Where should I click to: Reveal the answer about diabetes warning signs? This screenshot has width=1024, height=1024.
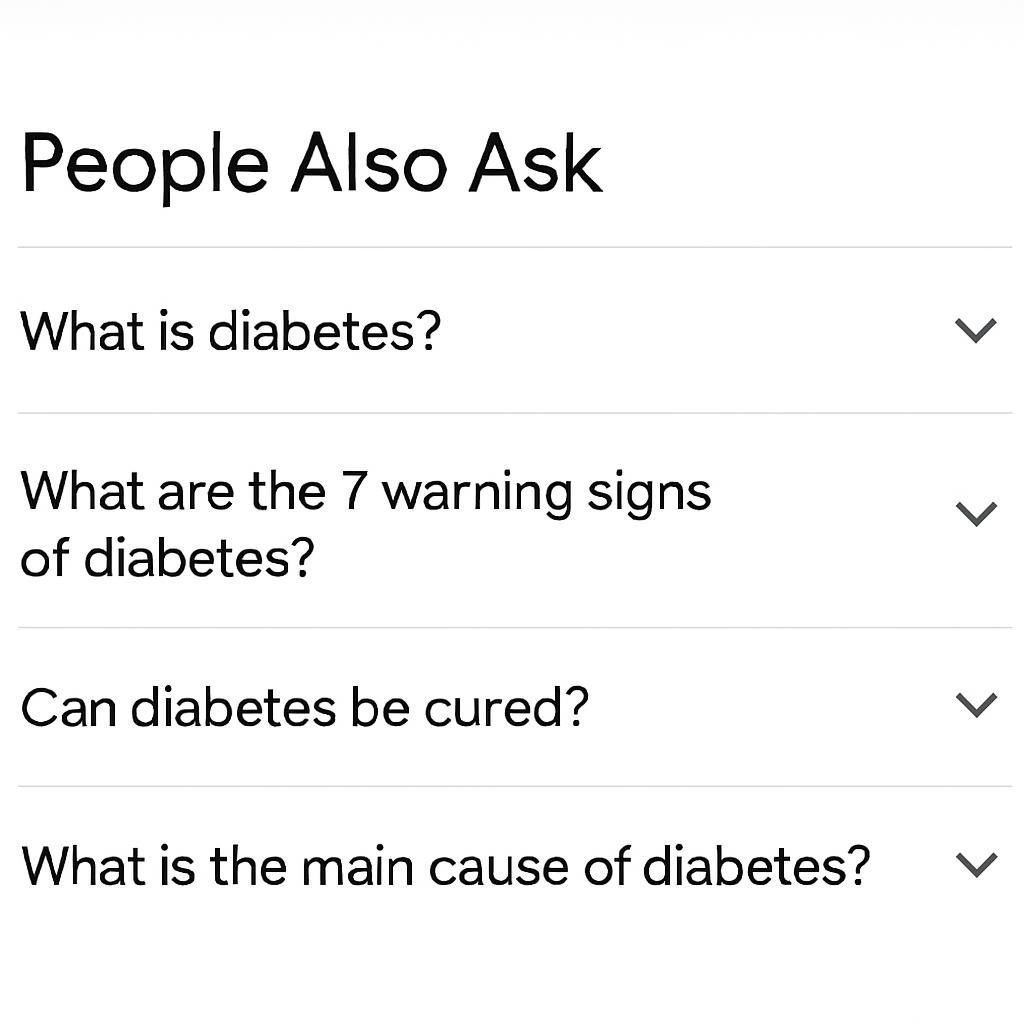(515, 520)
